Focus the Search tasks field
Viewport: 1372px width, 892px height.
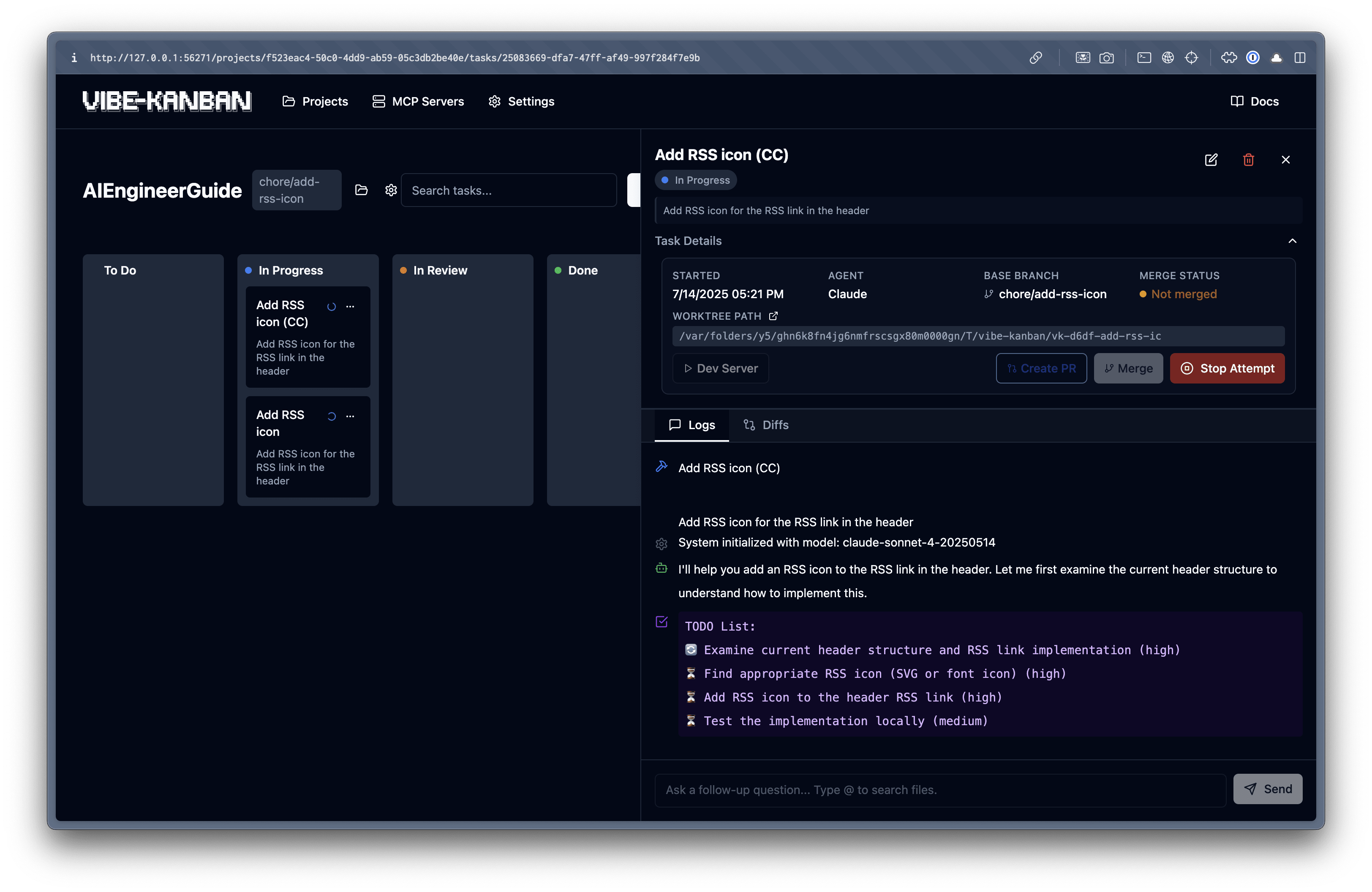509,190
